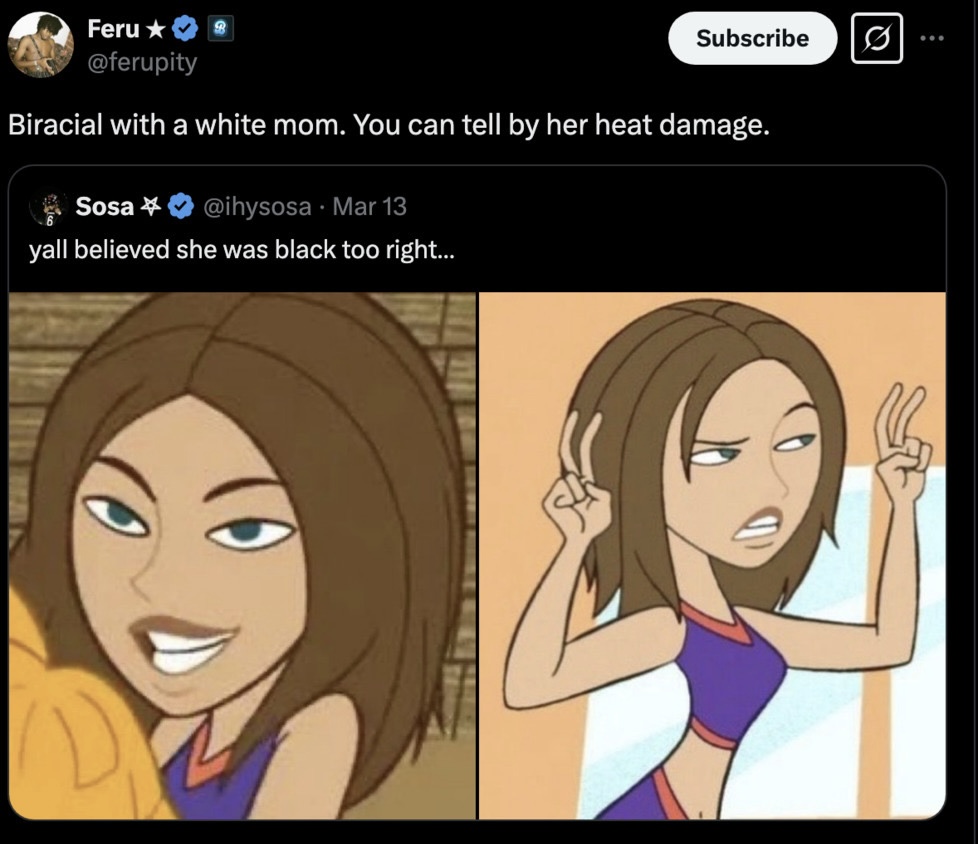Screen dimensions: 978x844
Task: Open the @ferupity handle link
Action: tap(142, 62)
